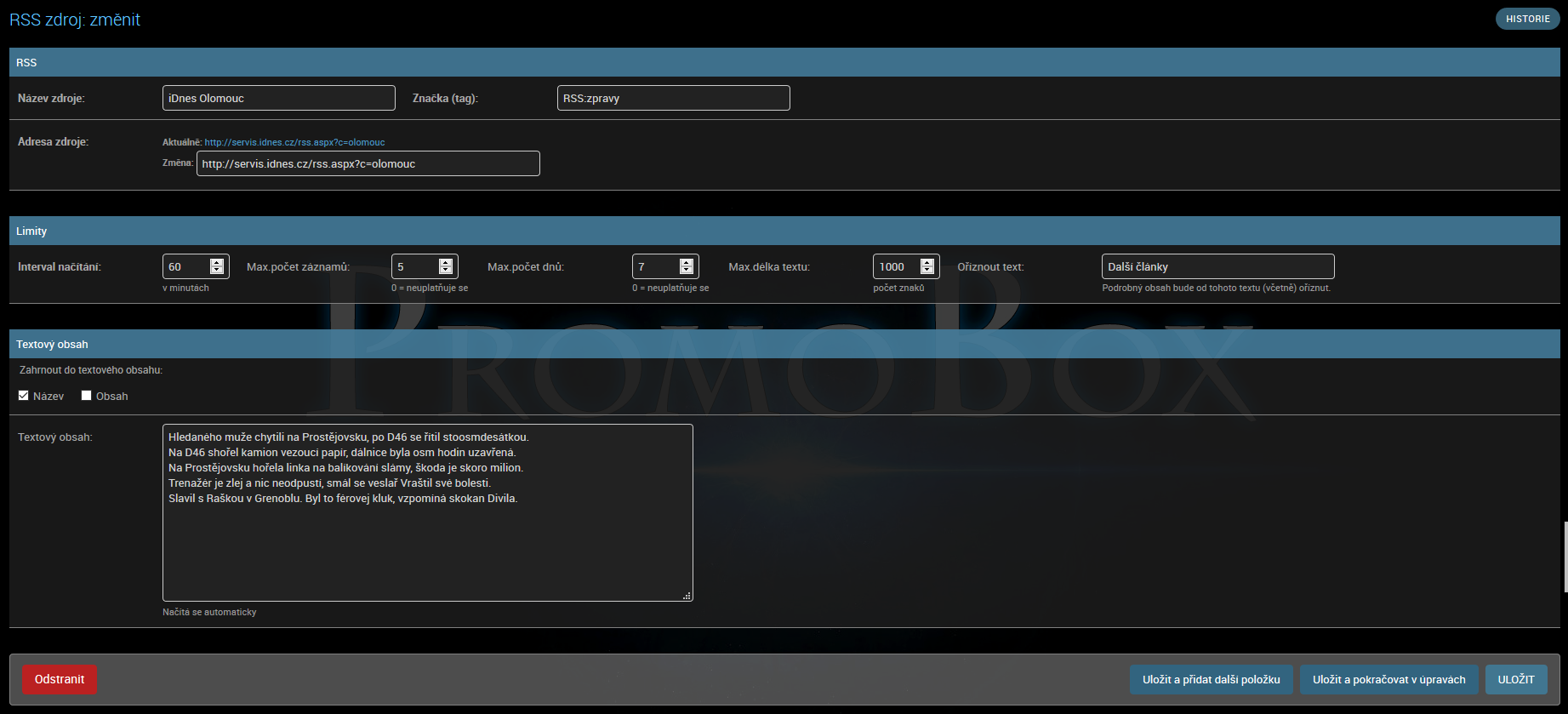Click into the Značka (tag) field
Screen dimensions: 1568x714
673,98
